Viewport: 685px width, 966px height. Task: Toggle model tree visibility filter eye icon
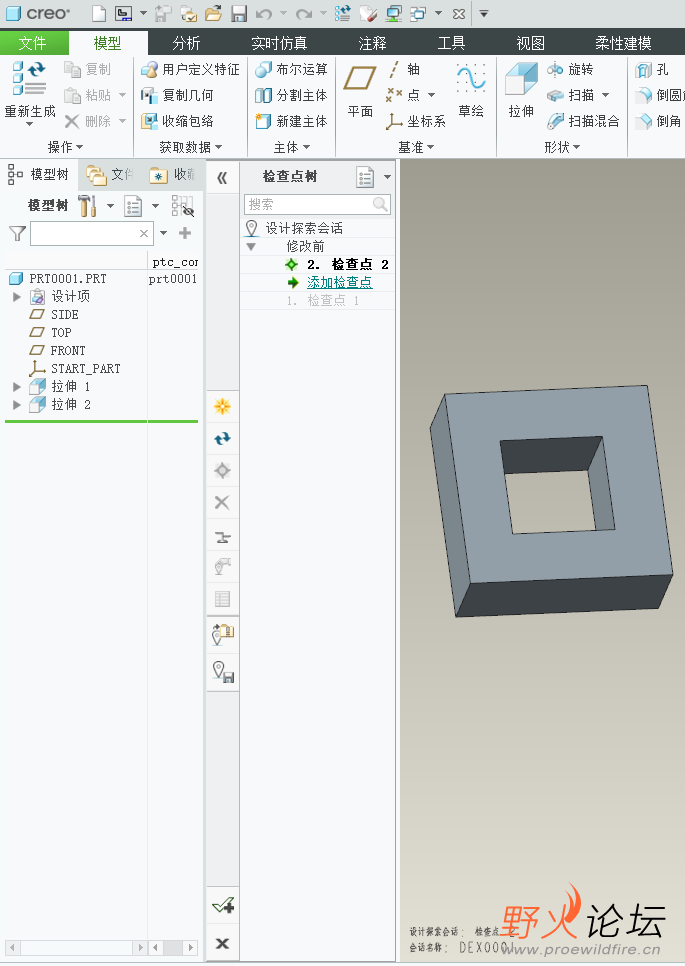[x=183, y=206]
